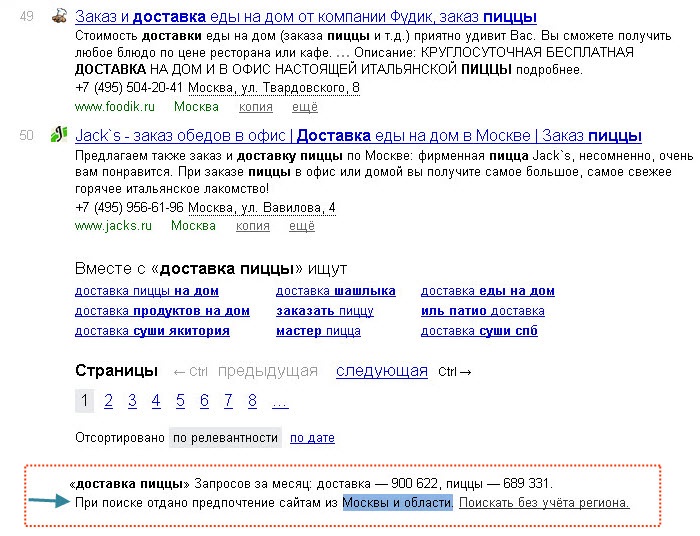Open копия cached copy for jacks.ru

[x=253, y=226]
